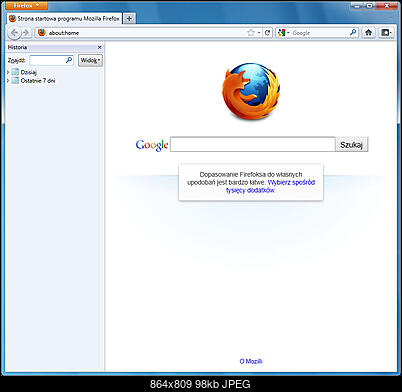402x392 pixels.
Task: Click the toolbar search magnifier icon
Action: (x=353, y=32)
